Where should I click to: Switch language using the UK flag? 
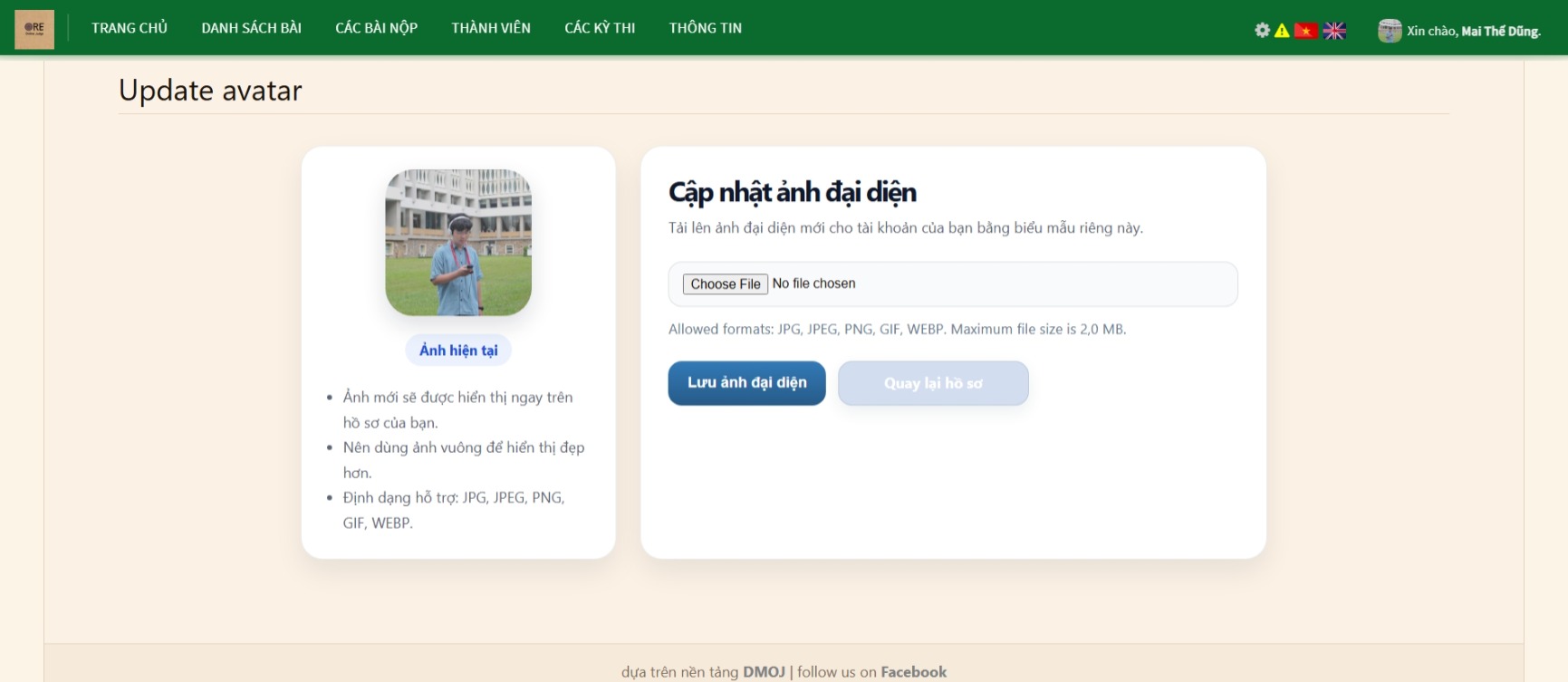tap(1334, 31)
